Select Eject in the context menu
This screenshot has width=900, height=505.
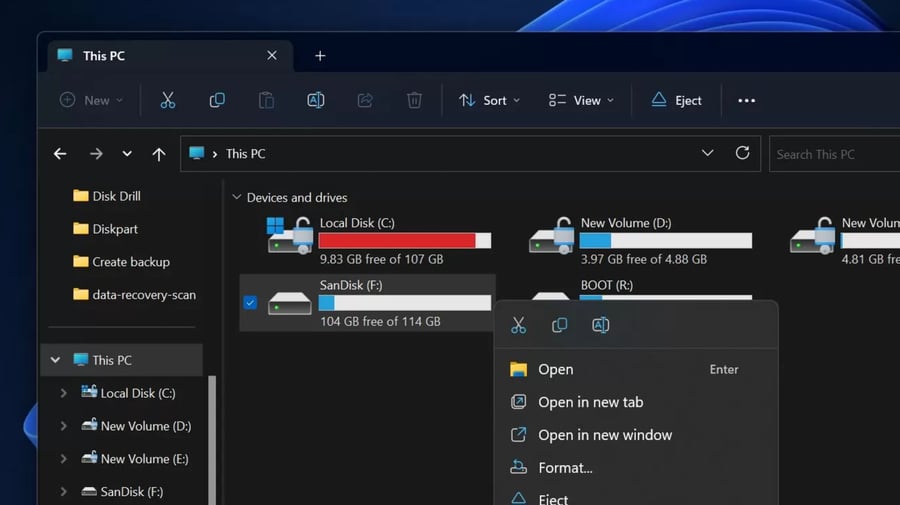pos(636,496)
